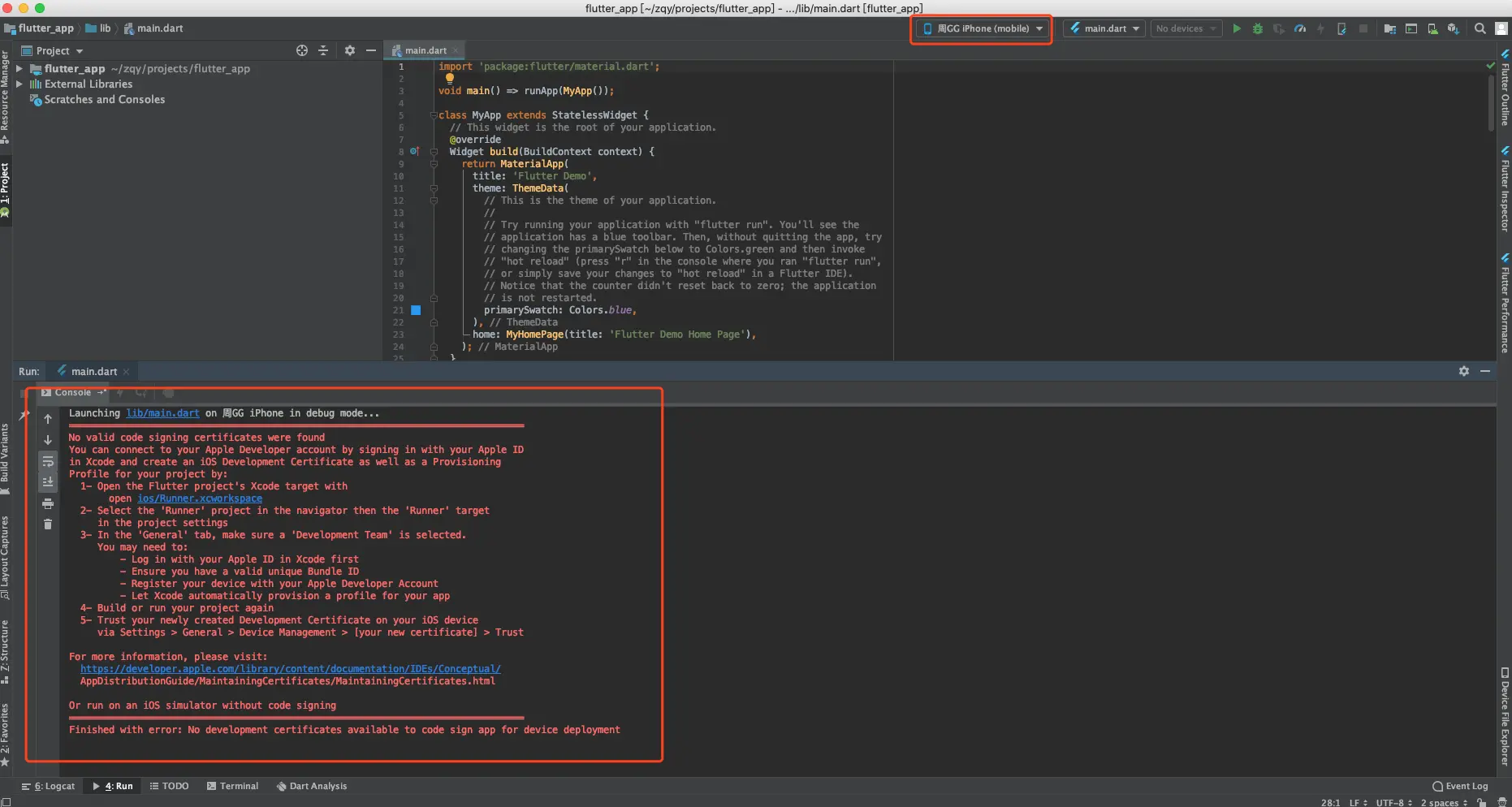
Task: Open the Terminal tool window tab
Action: pyautogui.click(x=233, y=786)
